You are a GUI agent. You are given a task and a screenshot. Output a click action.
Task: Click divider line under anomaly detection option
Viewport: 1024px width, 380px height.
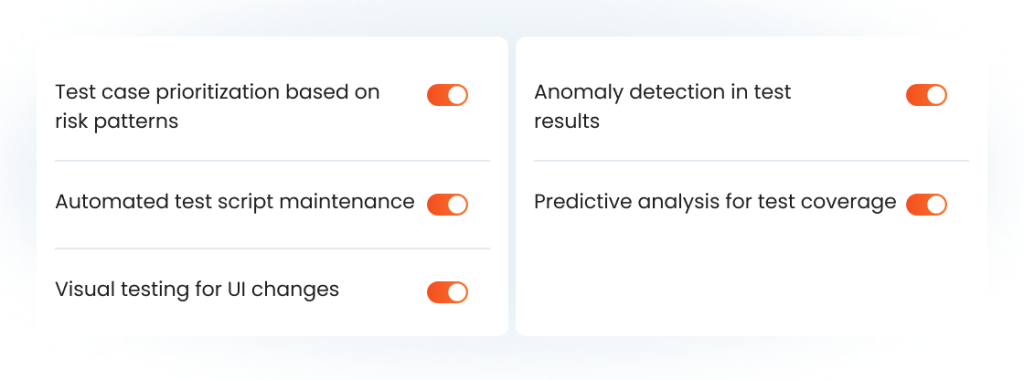[x=751, y=161]
